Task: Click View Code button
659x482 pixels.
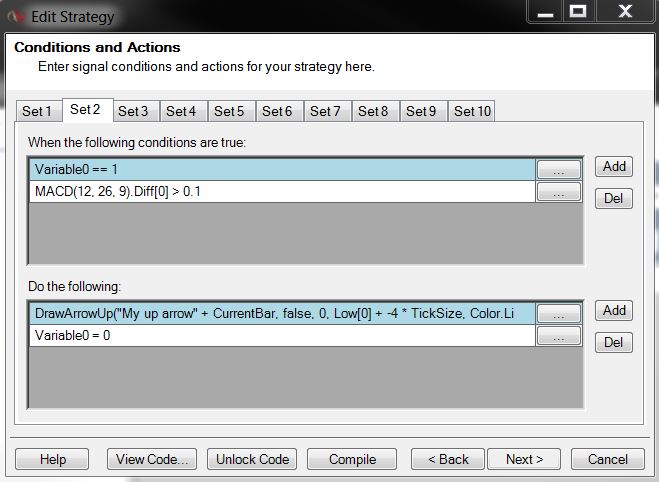Action: pyautogui.click(x=152, y=459)
